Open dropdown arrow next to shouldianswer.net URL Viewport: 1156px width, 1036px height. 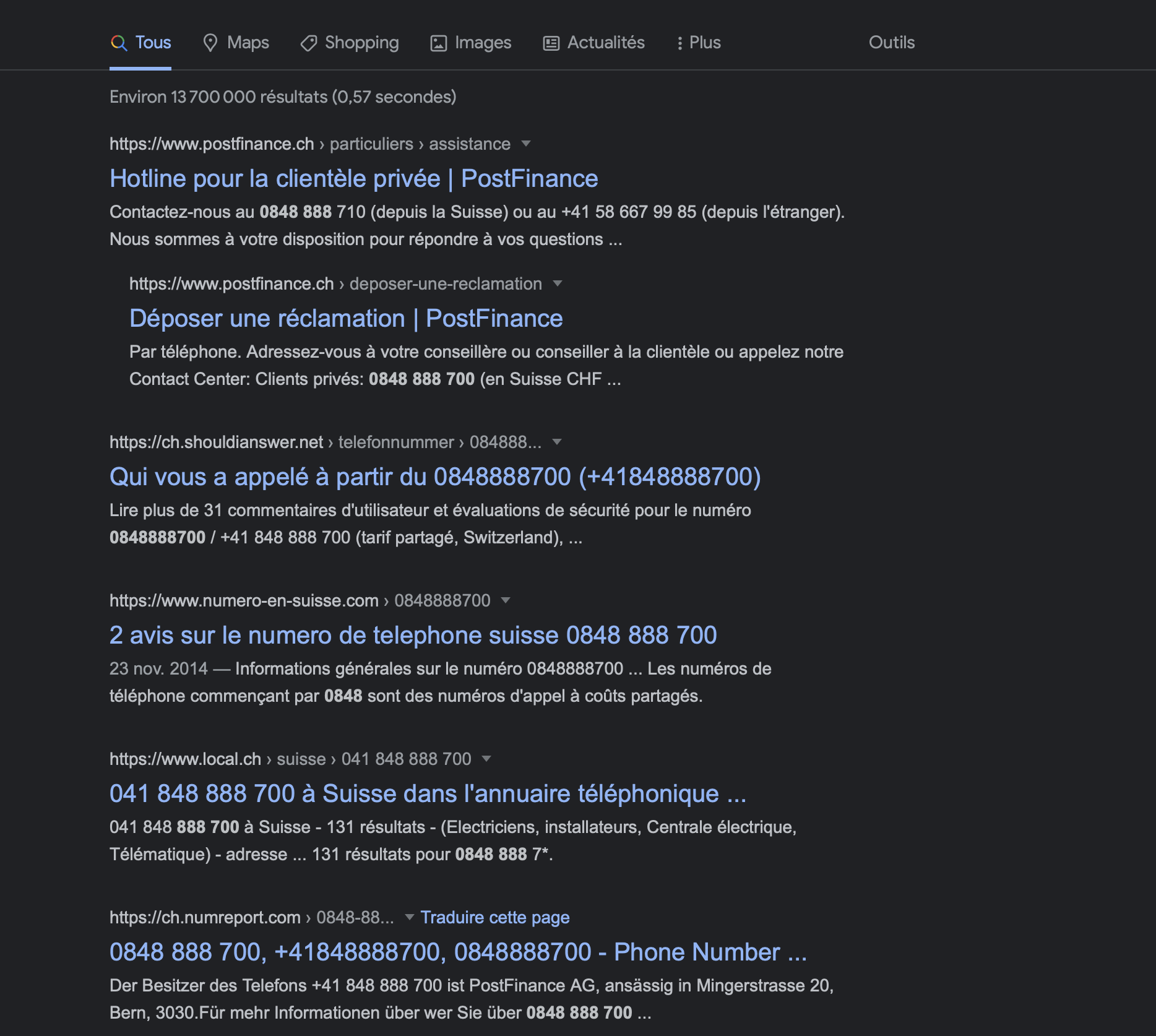click(557, 442)
